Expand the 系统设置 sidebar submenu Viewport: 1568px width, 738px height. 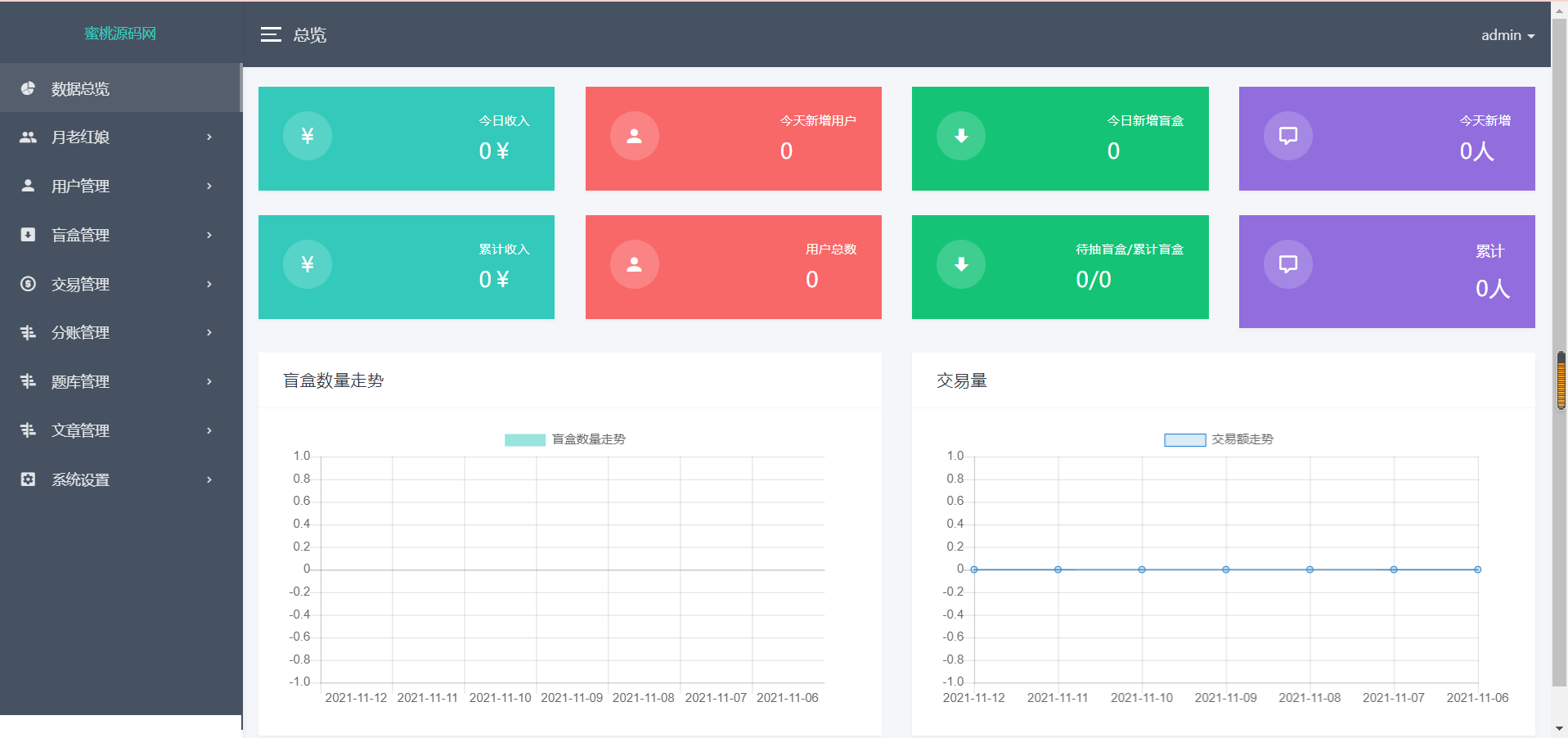(x=120, y=480)
